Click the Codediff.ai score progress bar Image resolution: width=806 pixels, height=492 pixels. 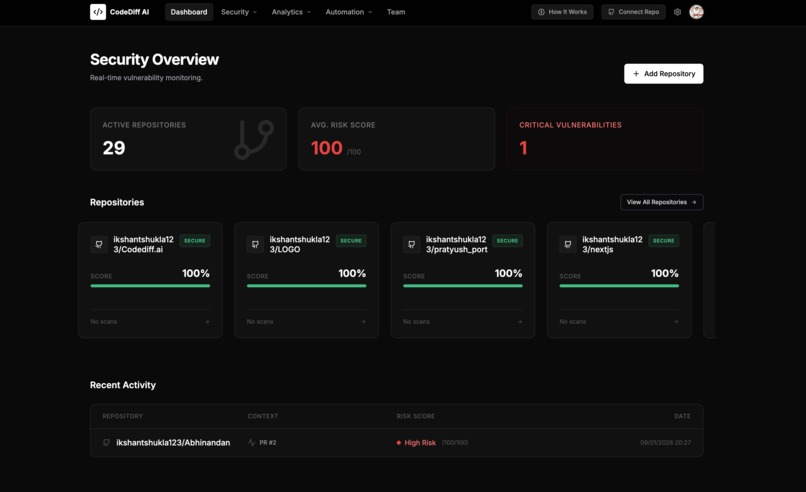150,286
